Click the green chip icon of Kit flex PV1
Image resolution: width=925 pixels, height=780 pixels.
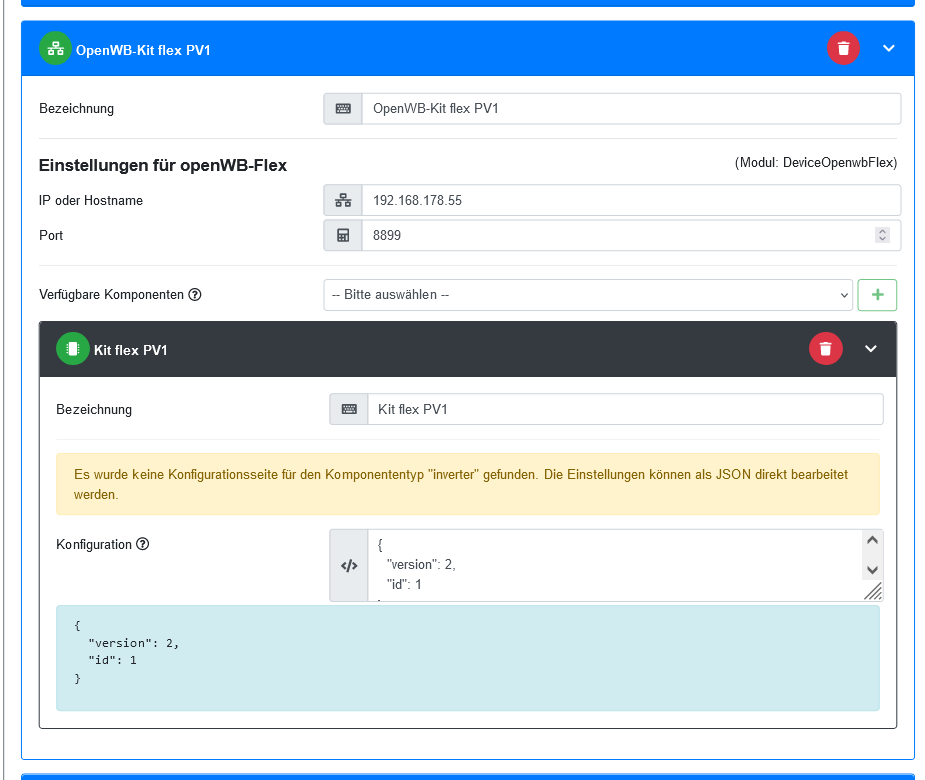[73, 349]
